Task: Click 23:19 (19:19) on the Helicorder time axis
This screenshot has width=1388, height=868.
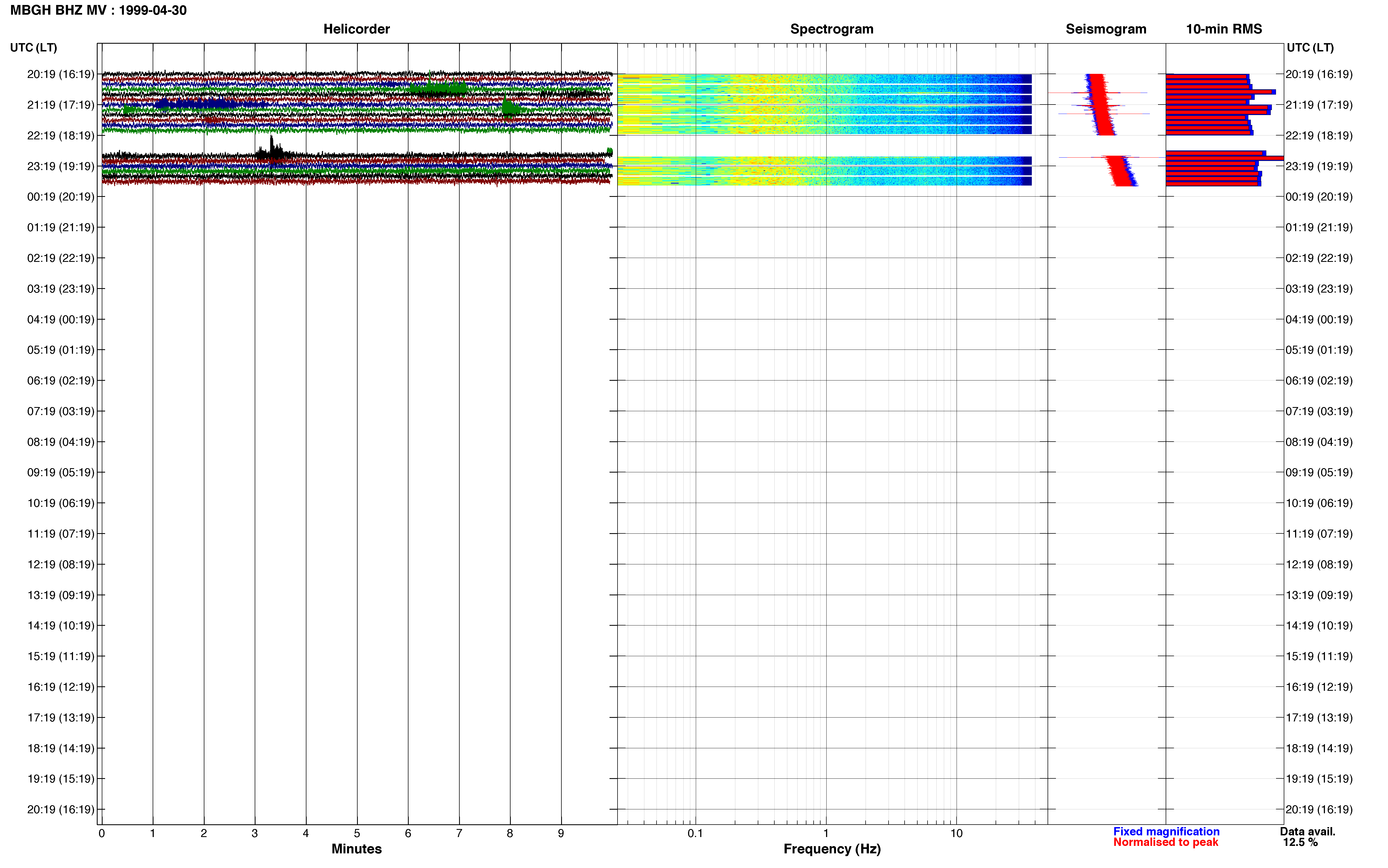Action: [x=61, y=166]
